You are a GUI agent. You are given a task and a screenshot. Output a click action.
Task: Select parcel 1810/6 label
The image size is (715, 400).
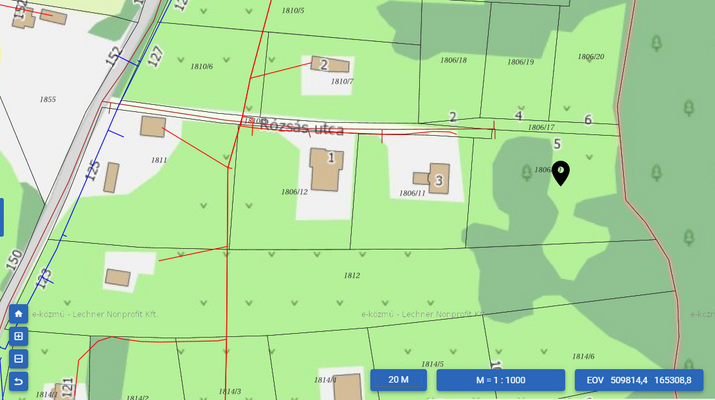[201, 66]
